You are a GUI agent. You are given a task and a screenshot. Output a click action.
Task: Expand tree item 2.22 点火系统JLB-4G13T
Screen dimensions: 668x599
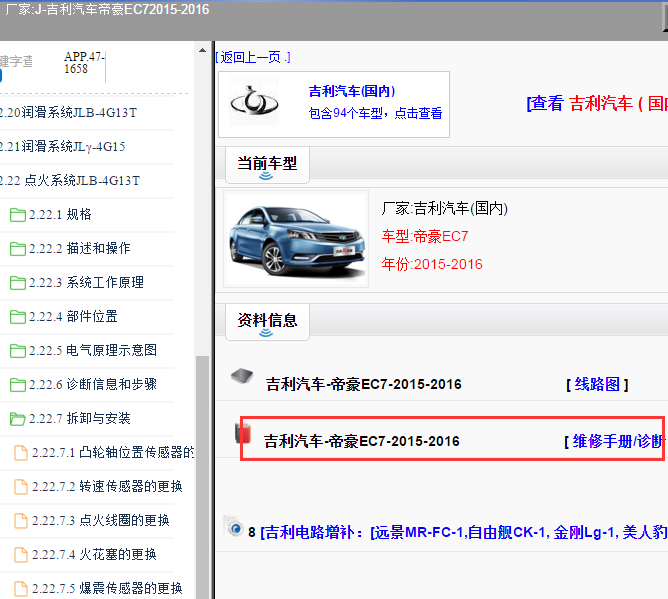pos(70,181)
